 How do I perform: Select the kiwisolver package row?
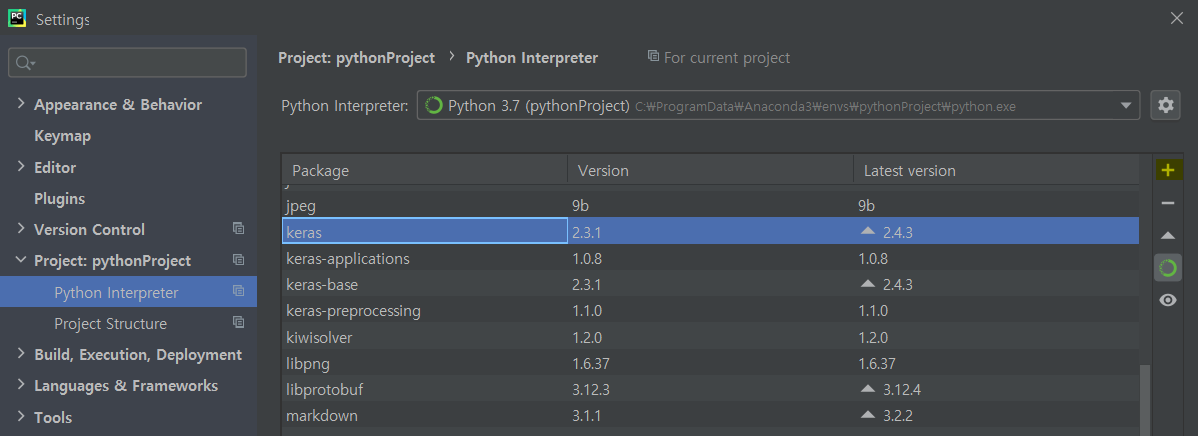pyautogui.click(x=711, y=337)
